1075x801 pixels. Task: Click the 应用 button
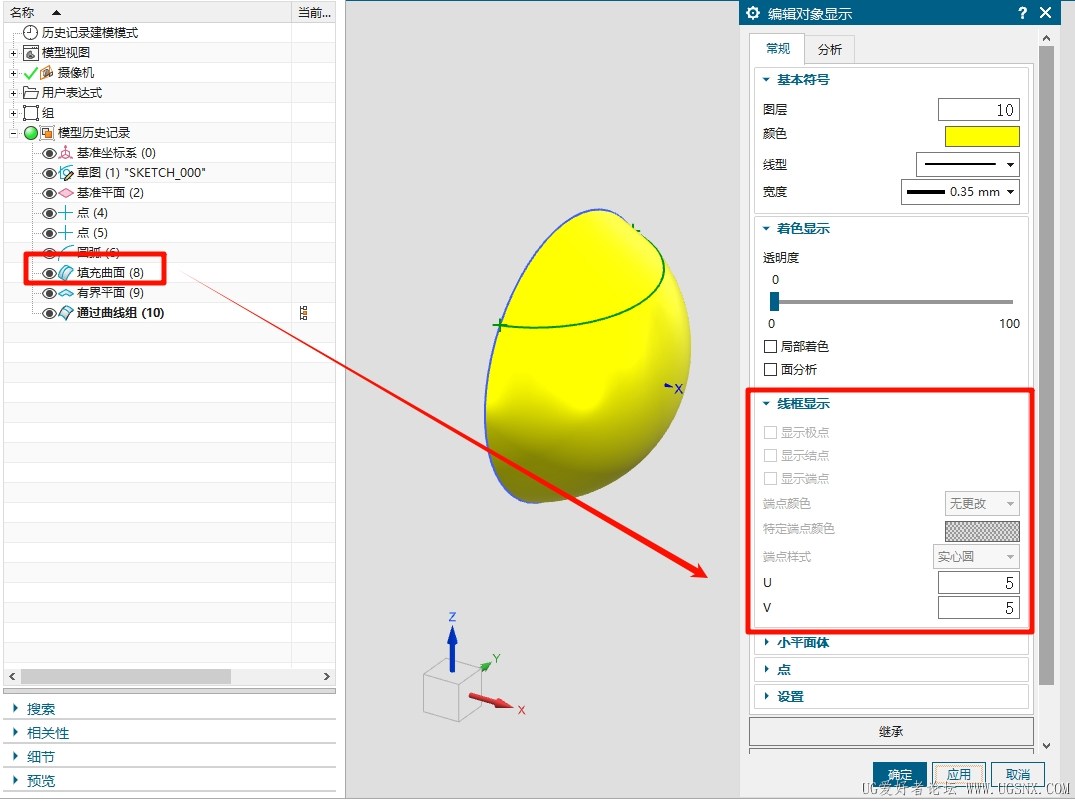958,774
